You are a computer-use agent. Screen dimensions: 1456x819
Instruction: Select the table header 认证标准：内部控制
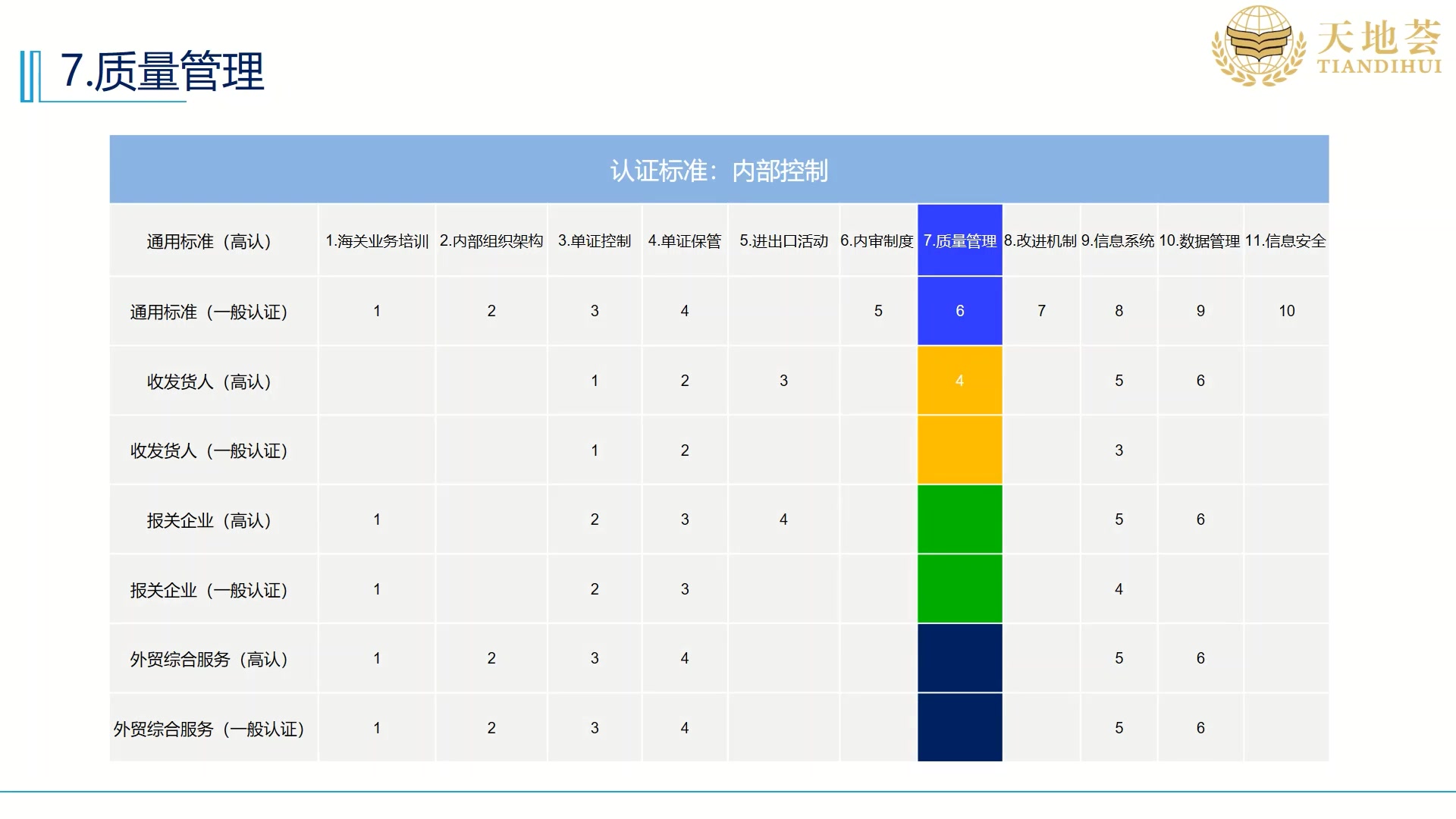click(719, 171)
